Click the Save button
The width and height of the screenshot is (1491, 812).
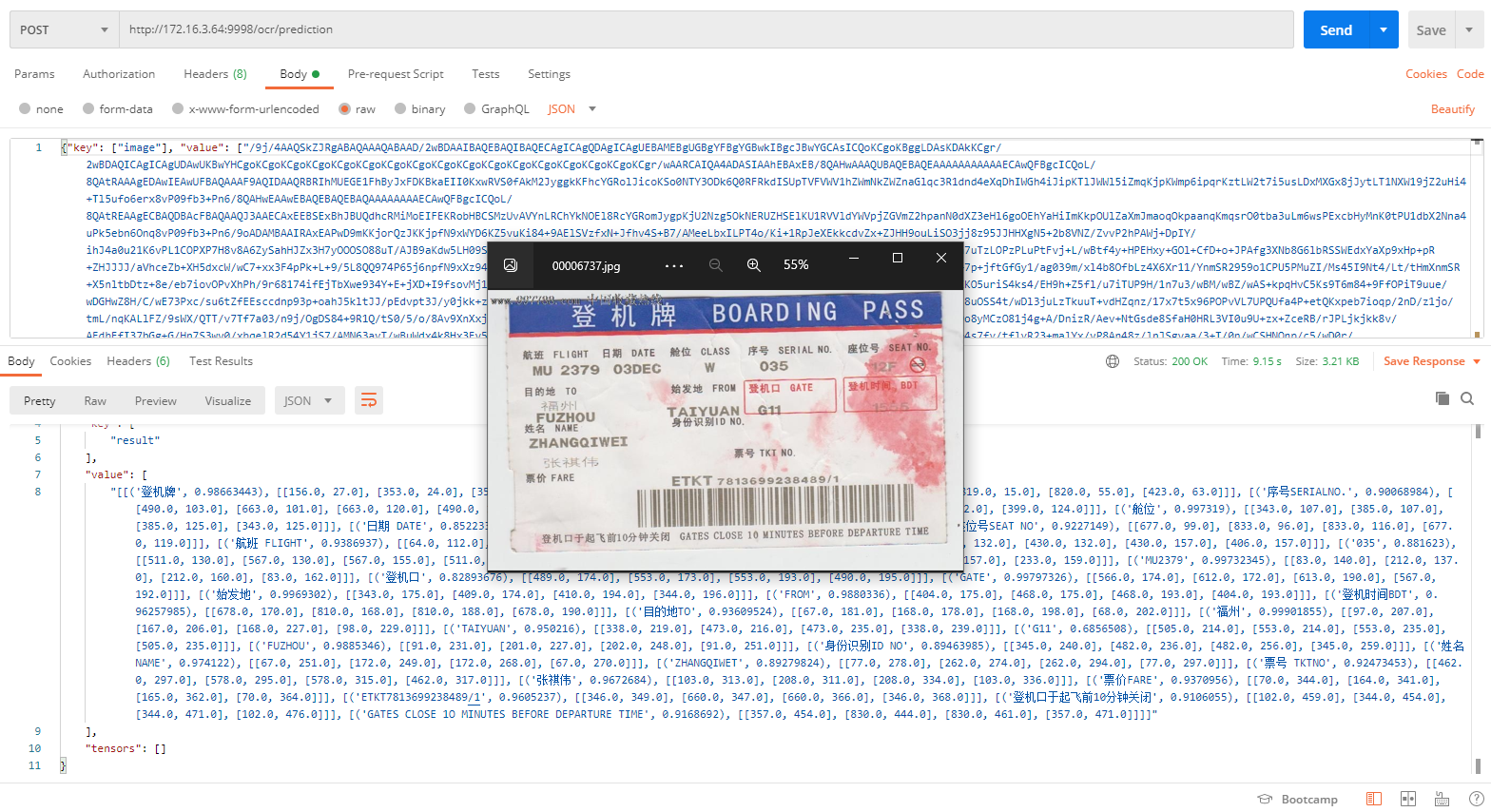pos(1431,29)
